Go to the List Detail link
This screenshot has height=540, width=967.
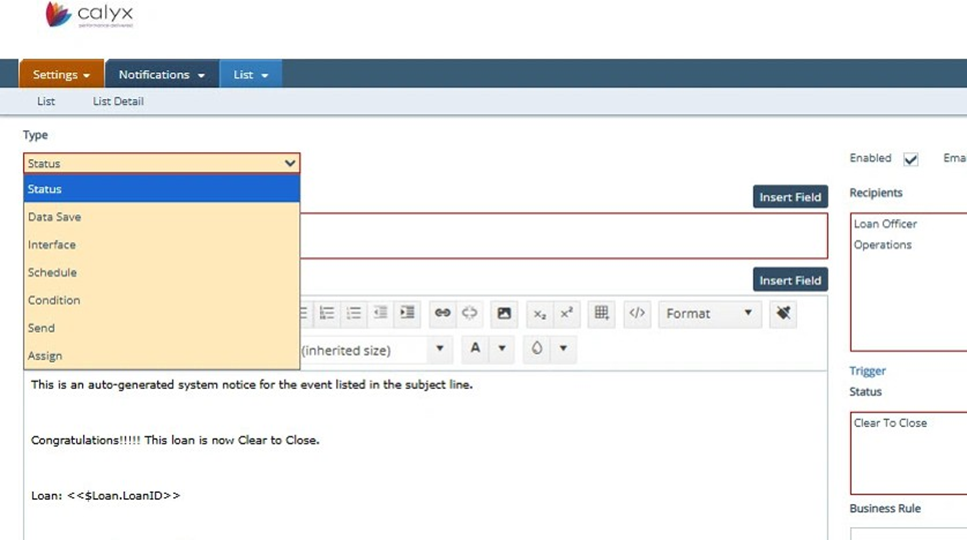pos(118,101)
